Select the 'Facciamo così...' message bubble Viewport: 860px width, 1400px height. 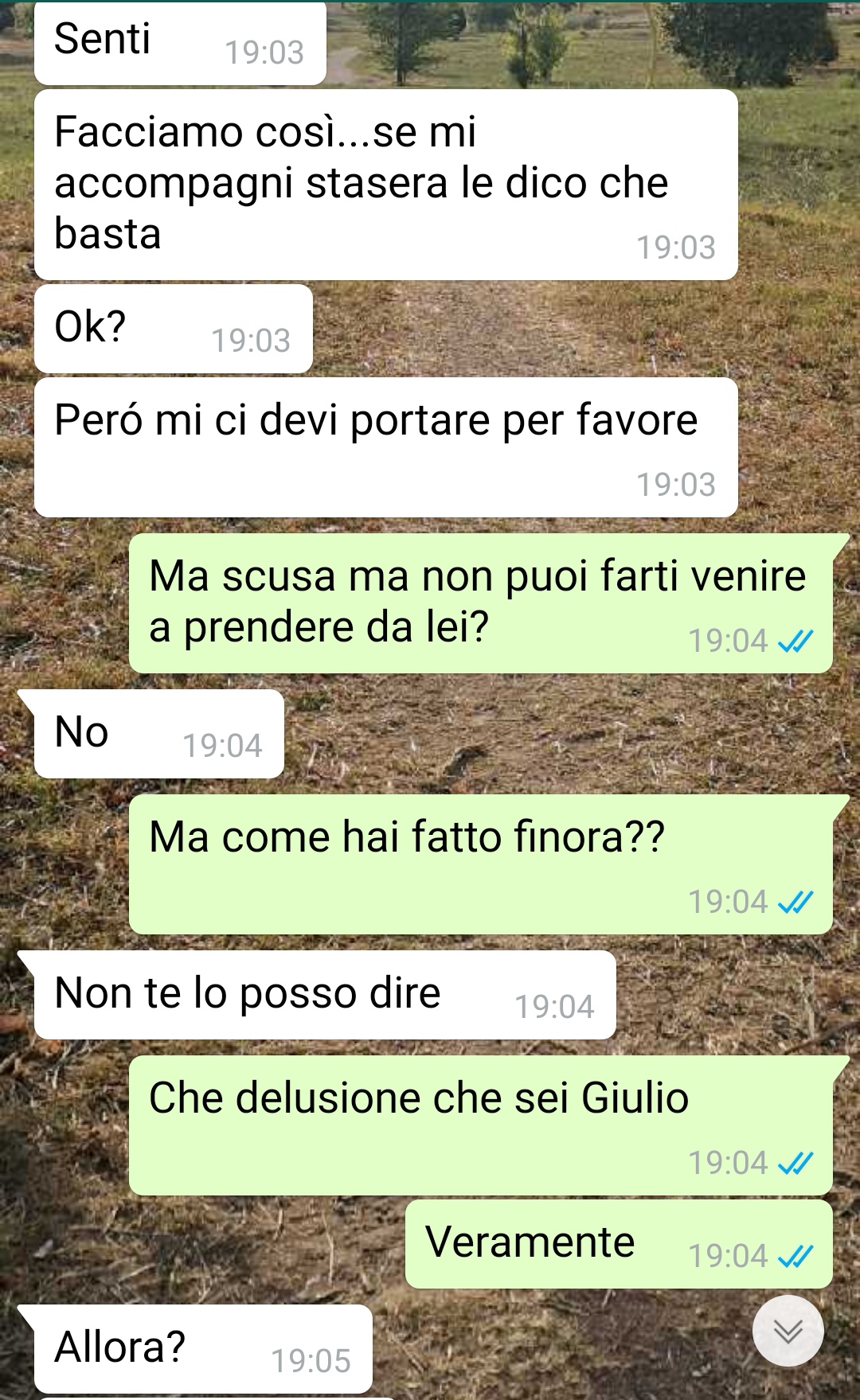[385, 185]
